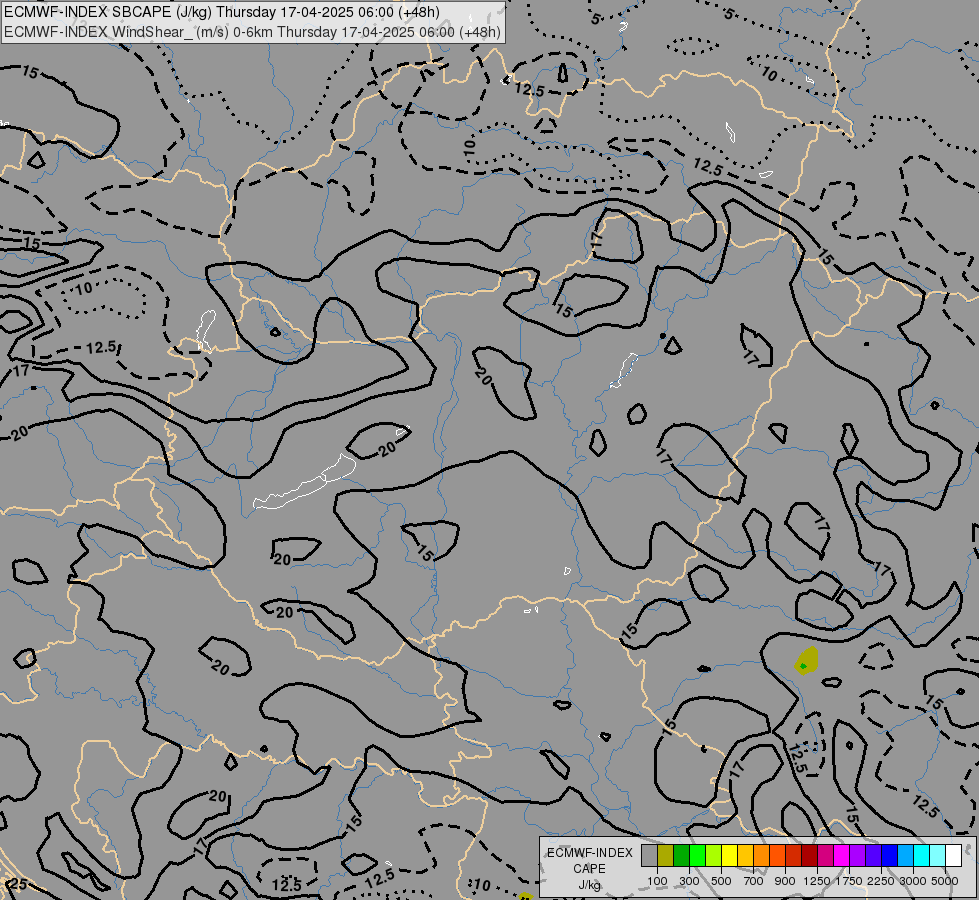Click the legend unit 'J/kg'
The image size is (979, 900).
coord(589,885)
